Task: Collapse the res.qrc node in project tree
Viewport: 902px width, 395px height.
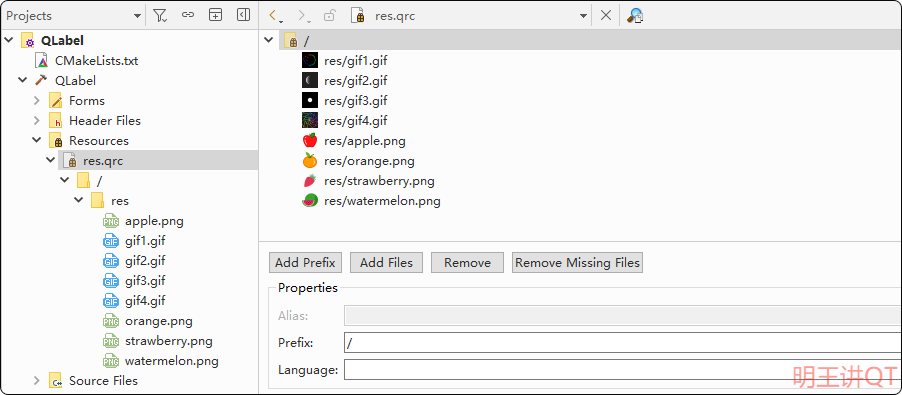Action: point(51,161)
